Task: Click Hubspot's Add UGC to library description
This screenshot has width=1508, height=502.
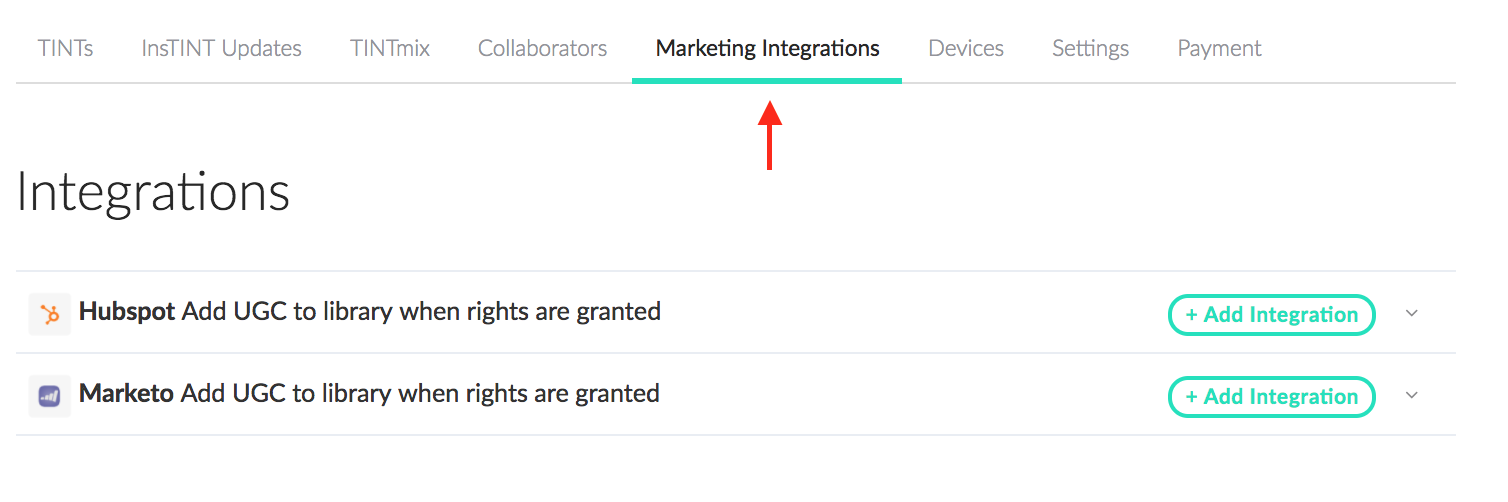Action: (x=421, y=312)
